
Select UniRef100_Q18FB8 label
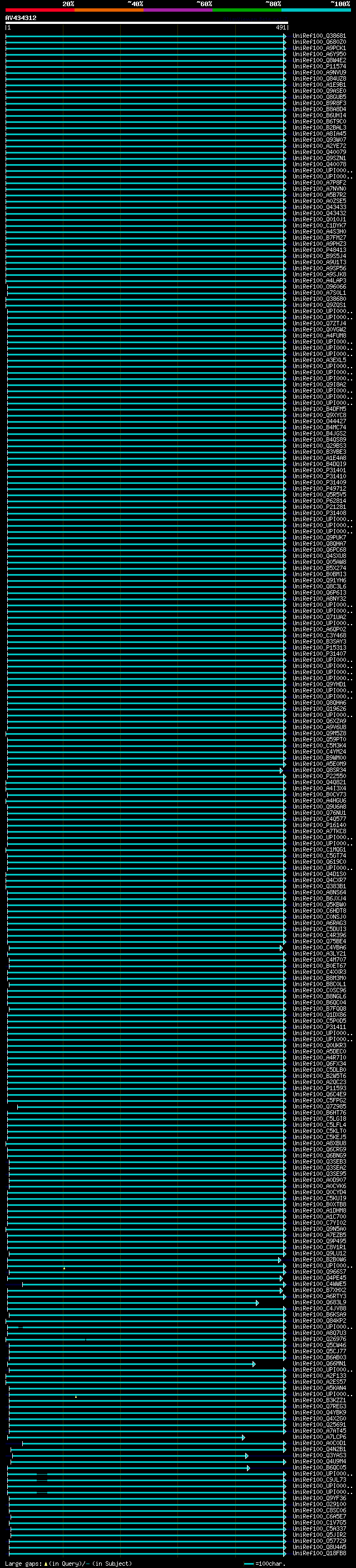[319, 1554]
